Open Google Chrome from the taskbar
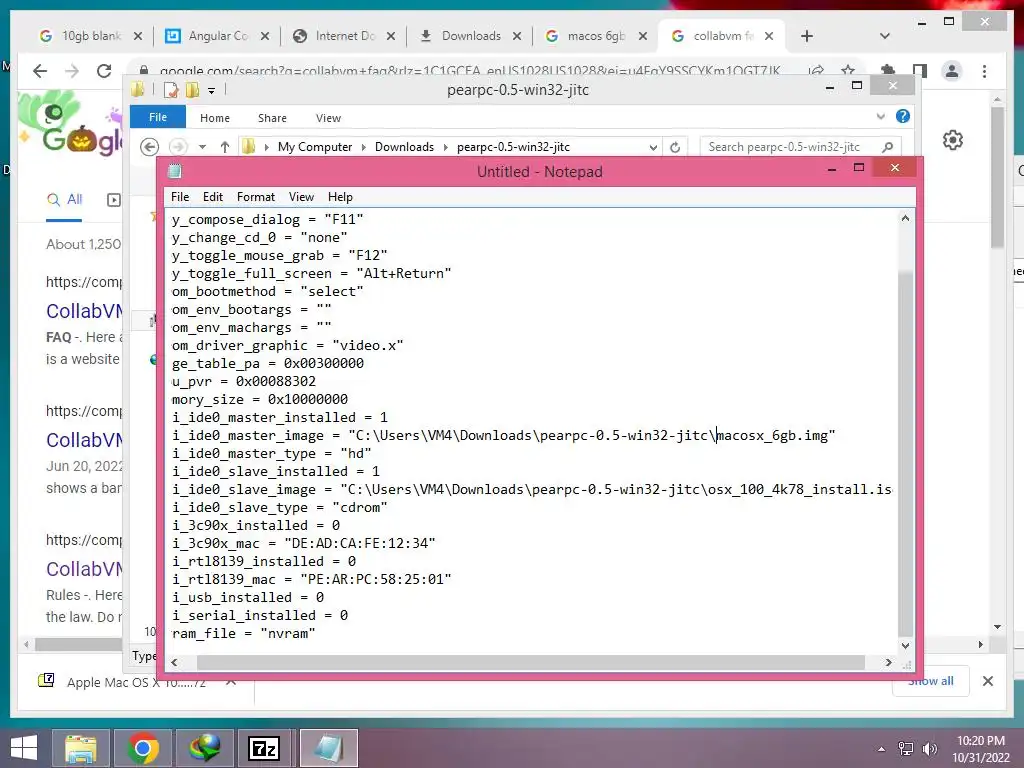 [x=143, y=748]
